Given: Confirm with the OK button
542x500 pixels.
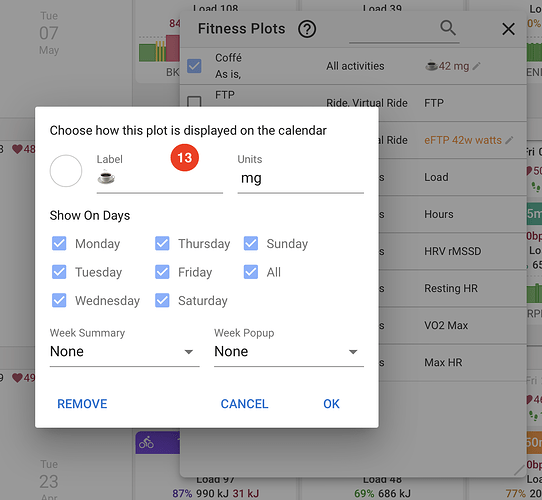Looking at the screenshot, I should [331, 404].
